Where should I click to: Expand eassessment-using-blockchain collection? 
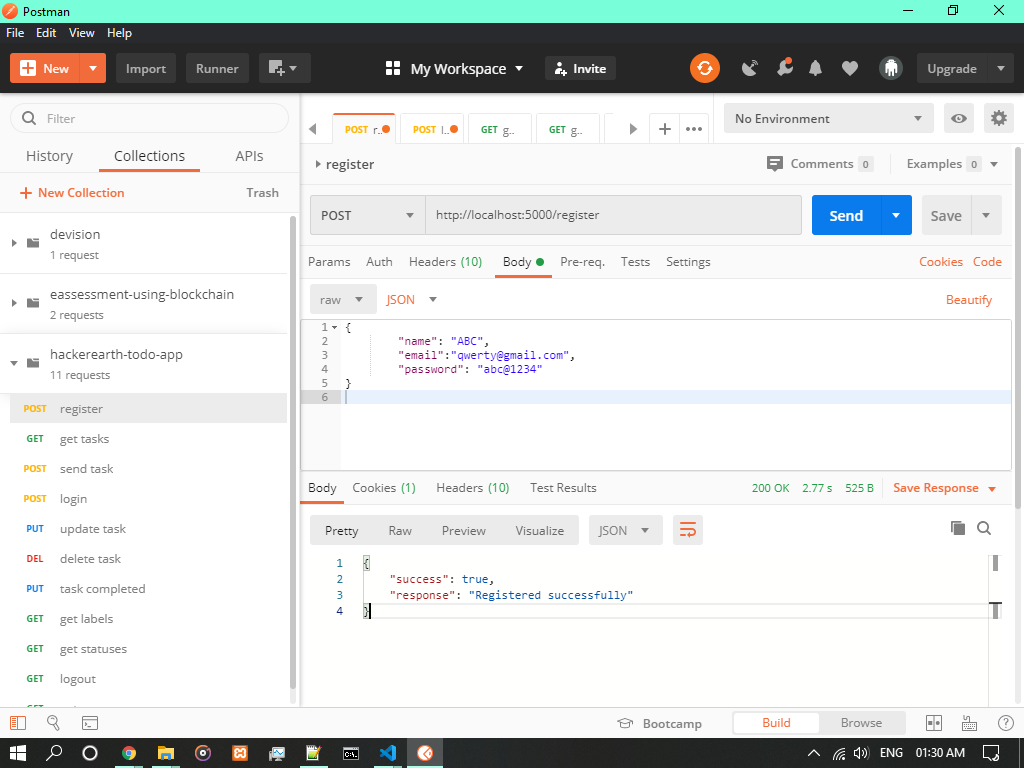point(14,303)
